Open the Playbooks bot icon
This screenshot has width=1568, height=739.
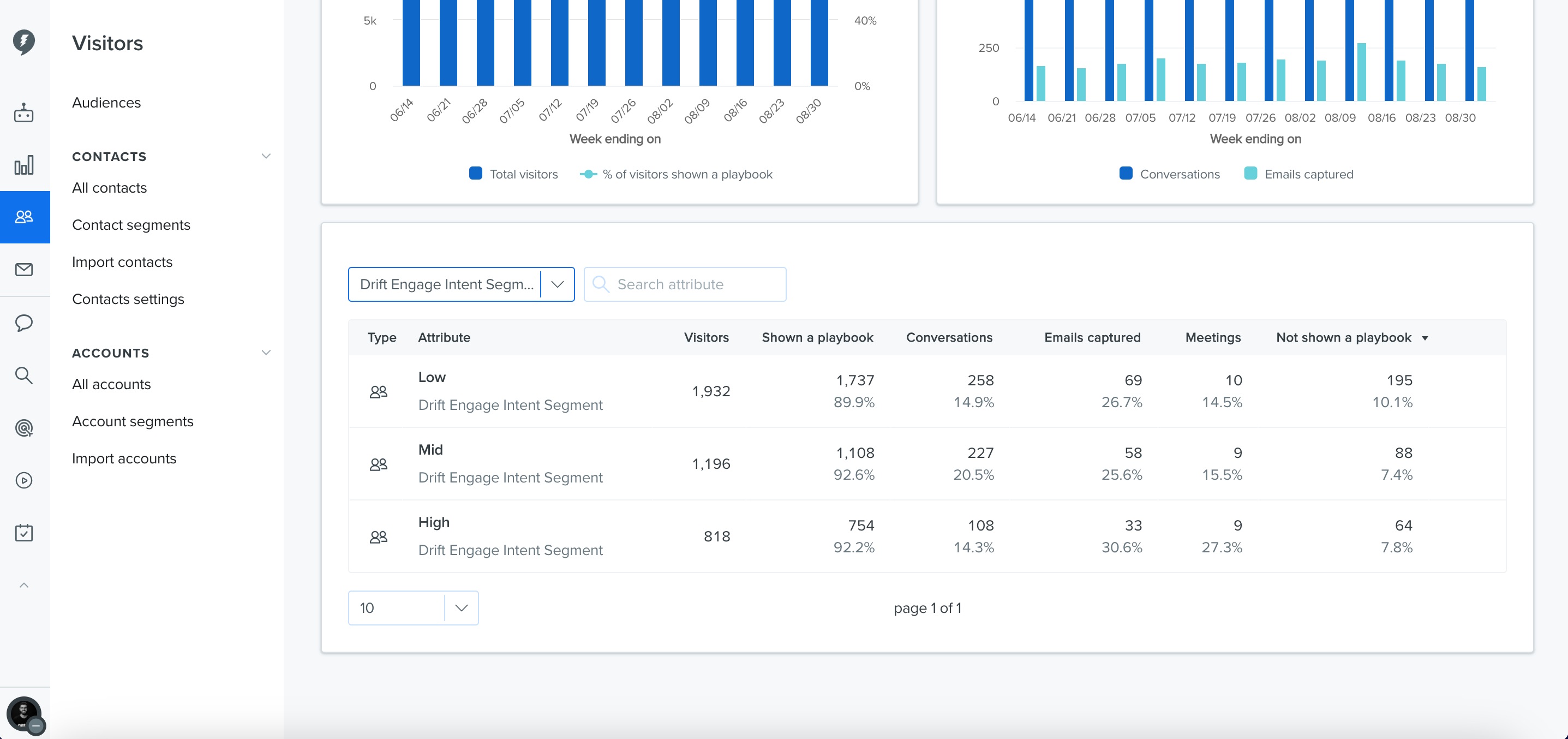(x=24, y=112)
